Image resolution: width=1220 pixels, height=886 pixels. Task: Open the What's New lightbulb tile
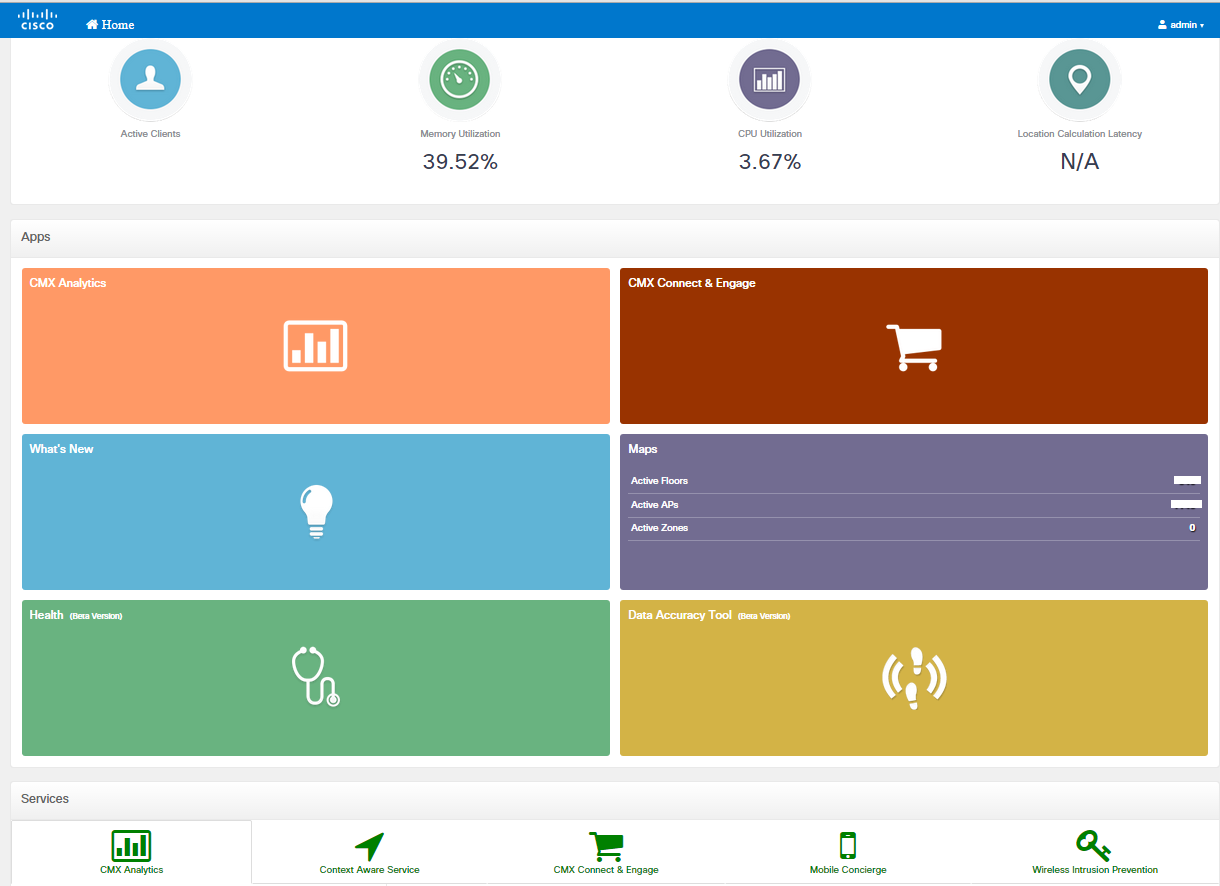coord(315,511)
